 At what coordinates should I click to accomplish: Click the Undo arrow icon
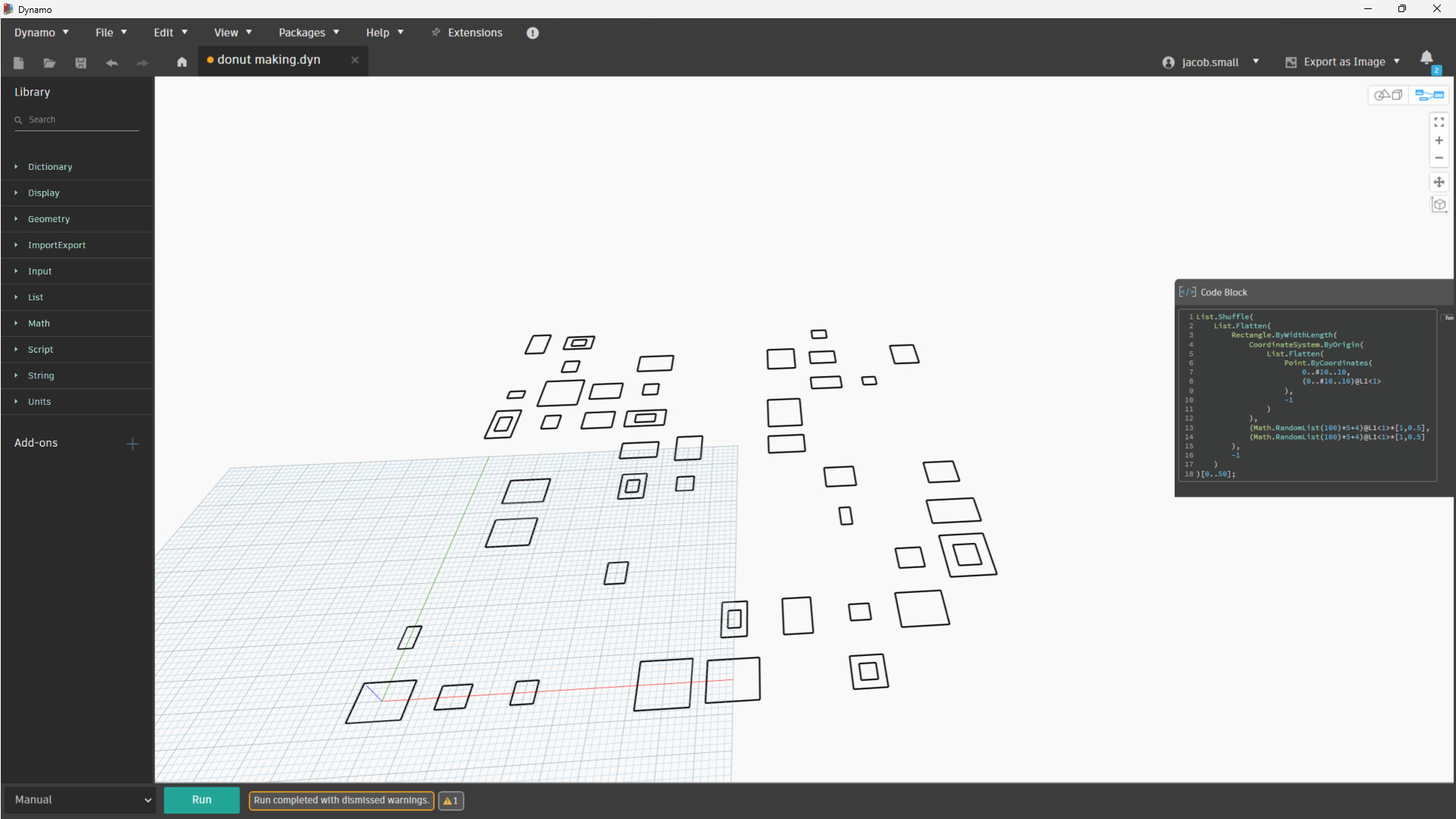coord(111,63)
